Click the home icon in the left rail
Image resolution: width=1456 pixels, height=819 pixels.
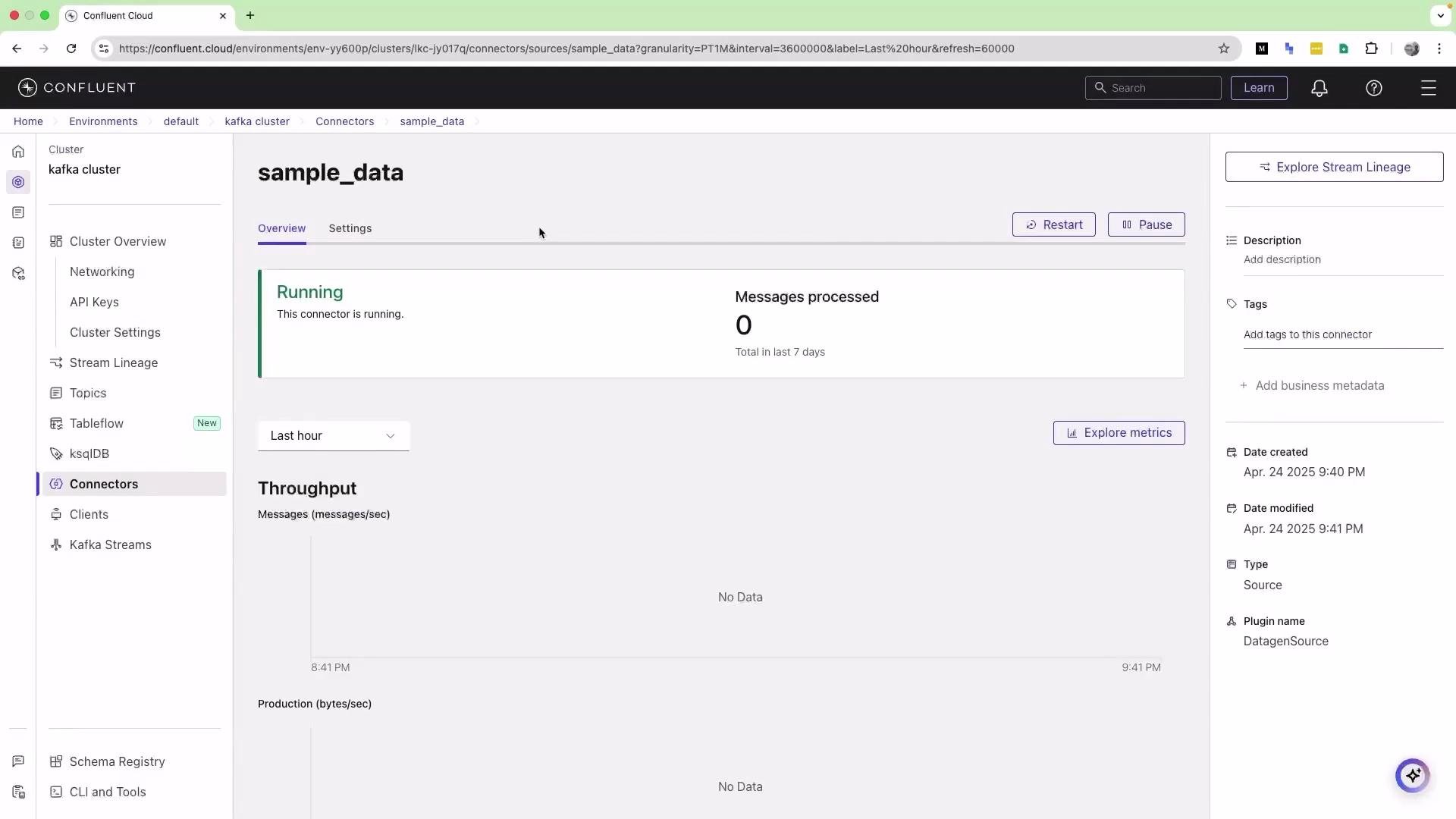[x=18, y=152]
